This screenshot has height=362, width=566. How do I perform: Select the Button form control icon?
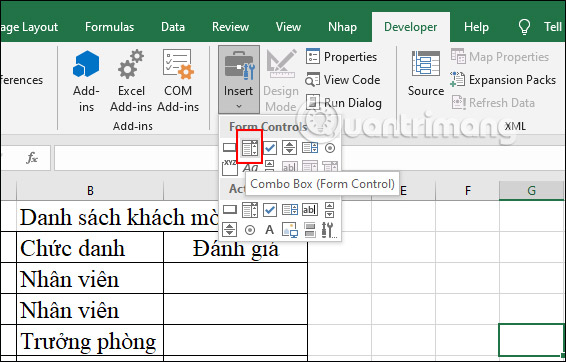[229, 148]
